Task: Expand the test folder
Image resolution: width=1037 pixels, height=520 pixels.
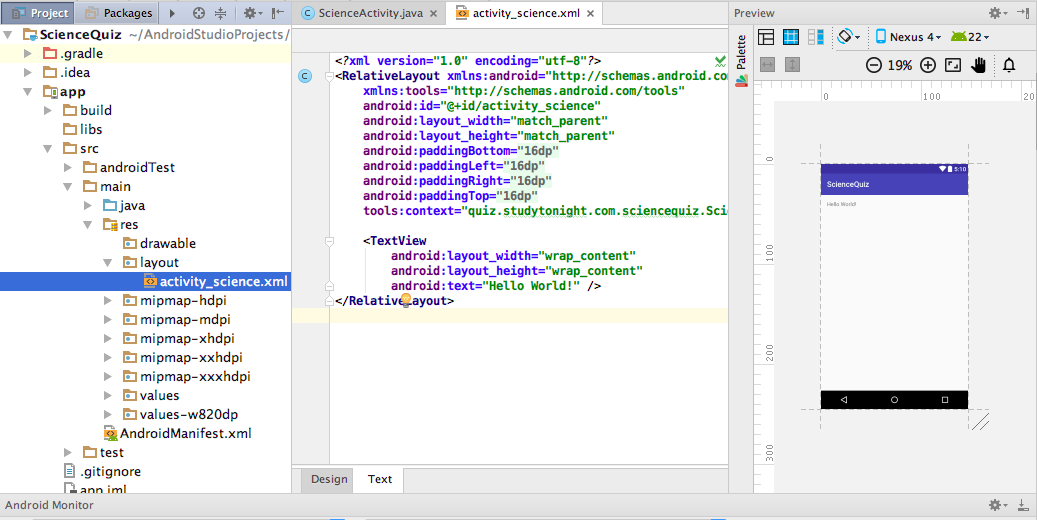Action: pyautogui.click(x=67, y=453)
